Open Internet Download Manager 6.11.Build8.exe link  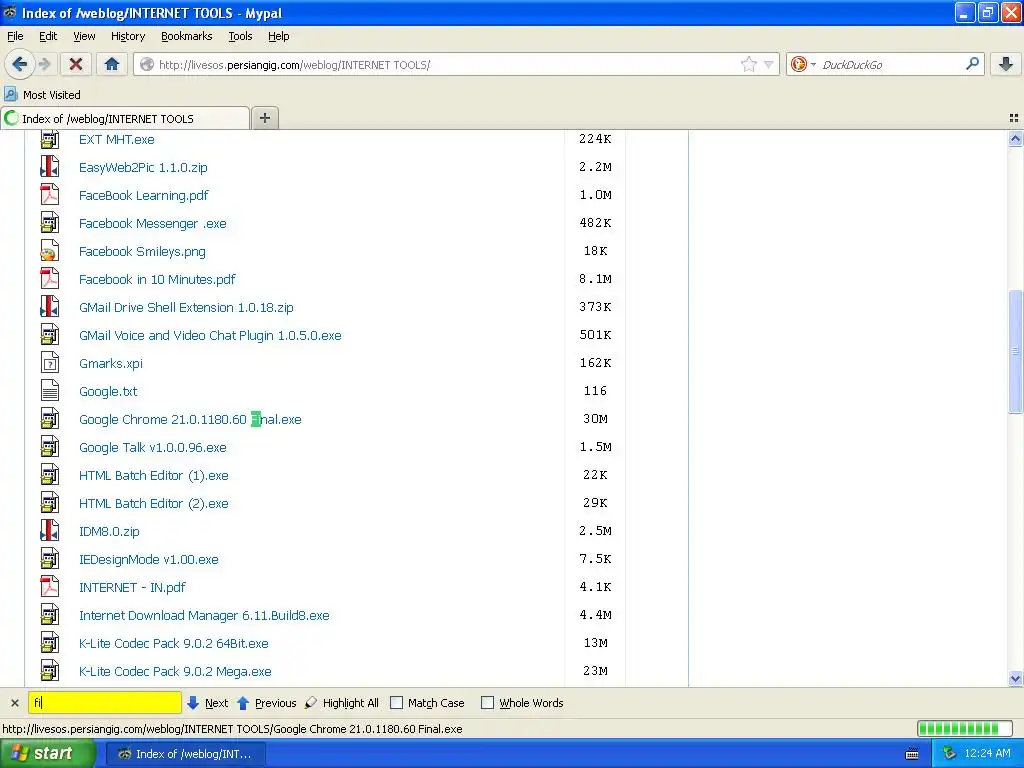204,615
